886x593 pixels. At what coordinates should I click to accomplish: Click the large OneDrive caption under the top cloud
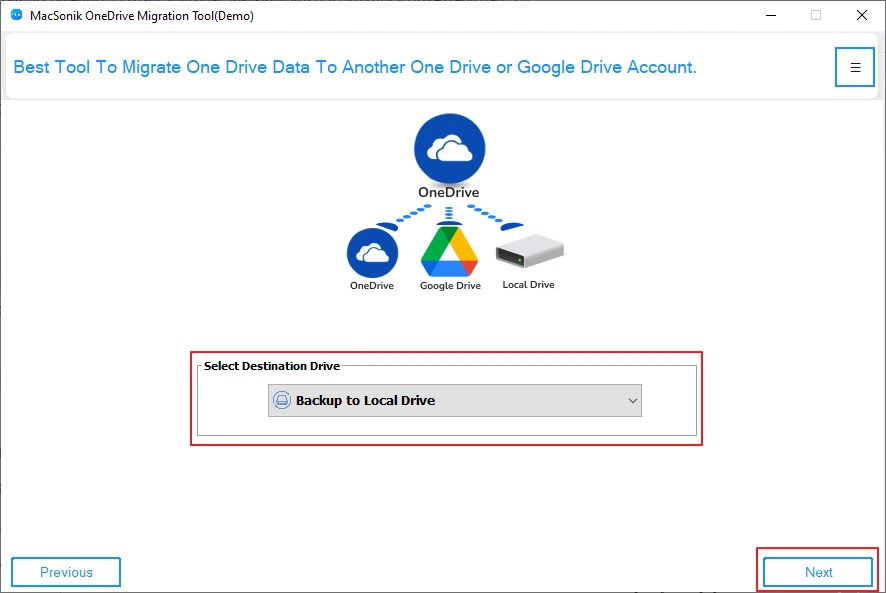(x=449, y=193)
